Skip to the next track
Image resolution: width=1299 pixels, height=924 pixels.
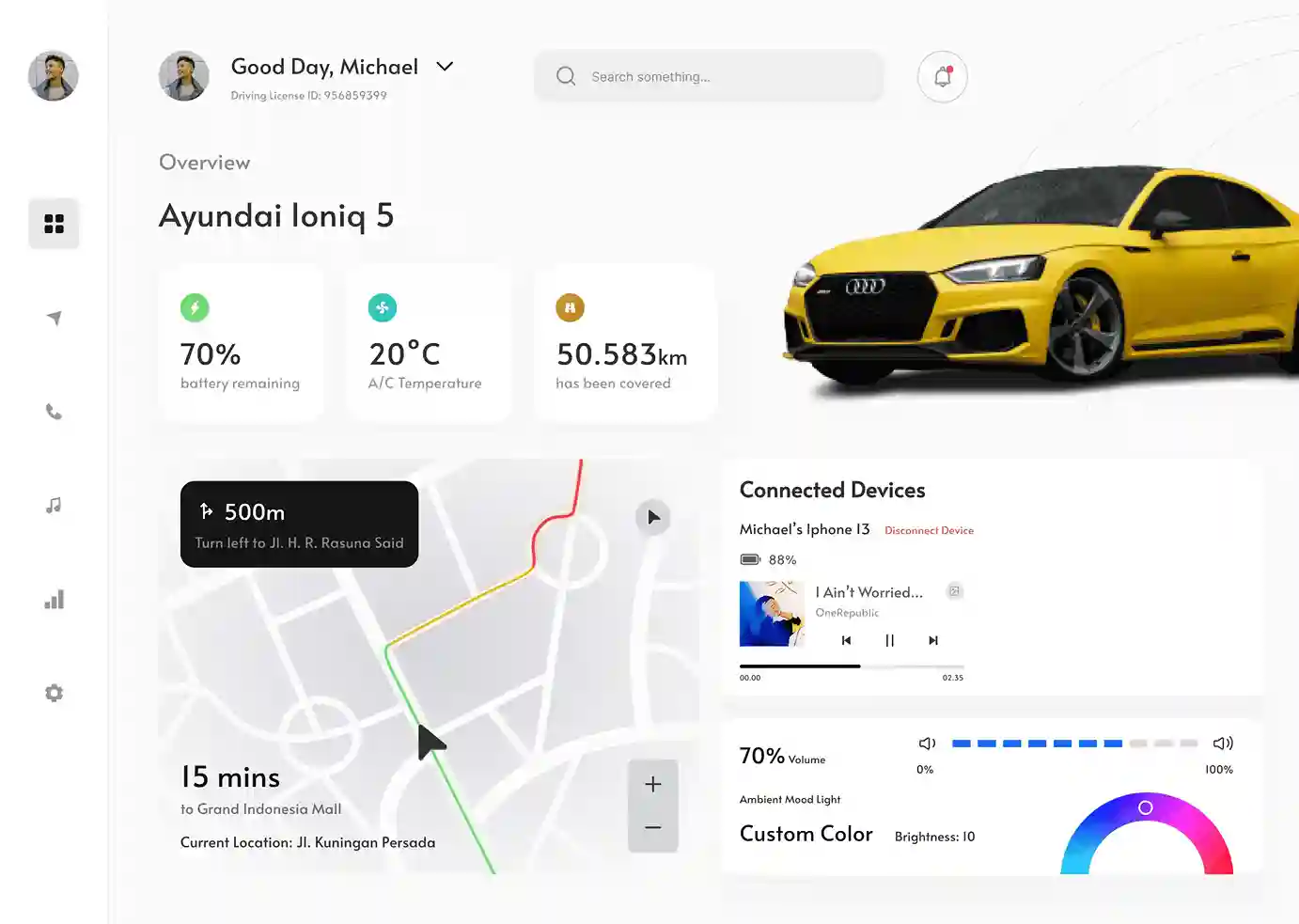click(933, 640)
